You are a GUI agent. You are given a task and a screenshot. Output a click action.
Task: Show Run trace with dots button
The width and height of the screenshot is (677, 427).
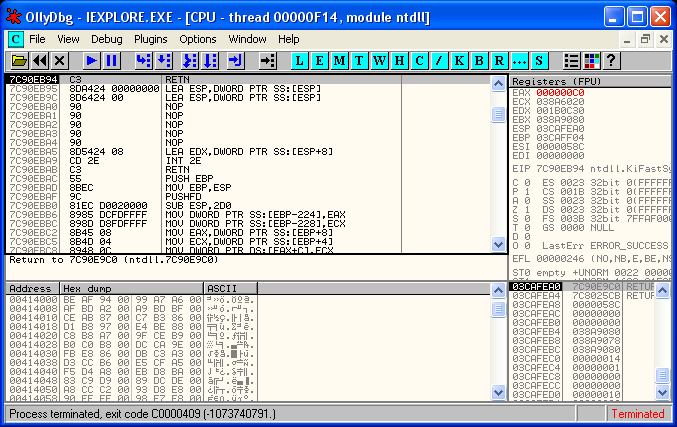click(519, 61)
